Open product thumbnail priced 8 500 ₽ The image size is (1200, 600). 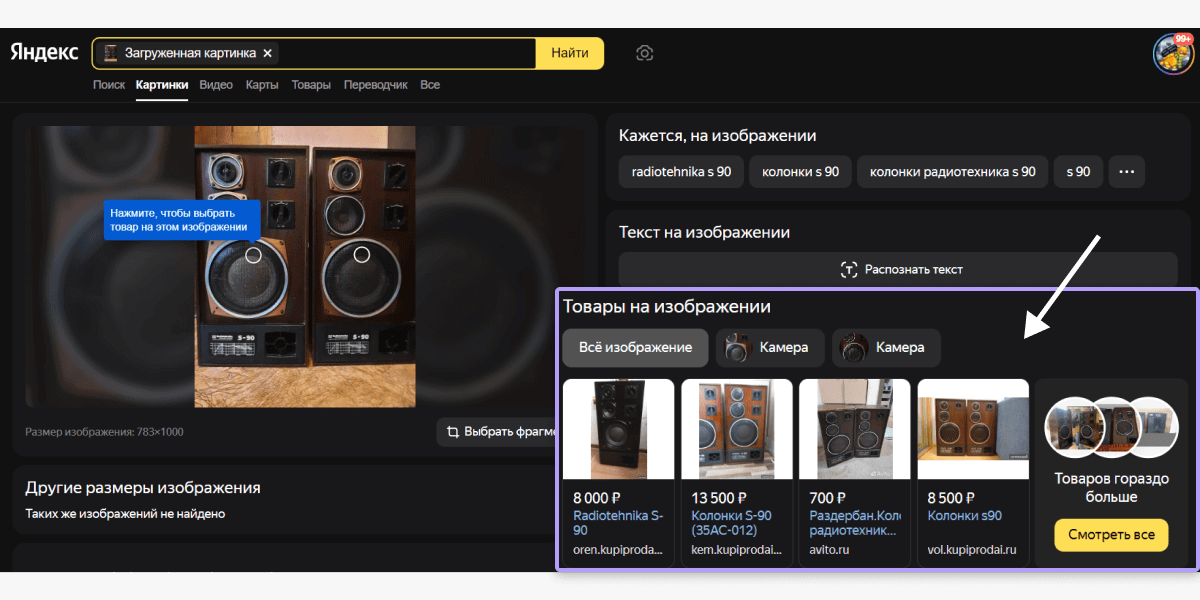tap(973, 429)
